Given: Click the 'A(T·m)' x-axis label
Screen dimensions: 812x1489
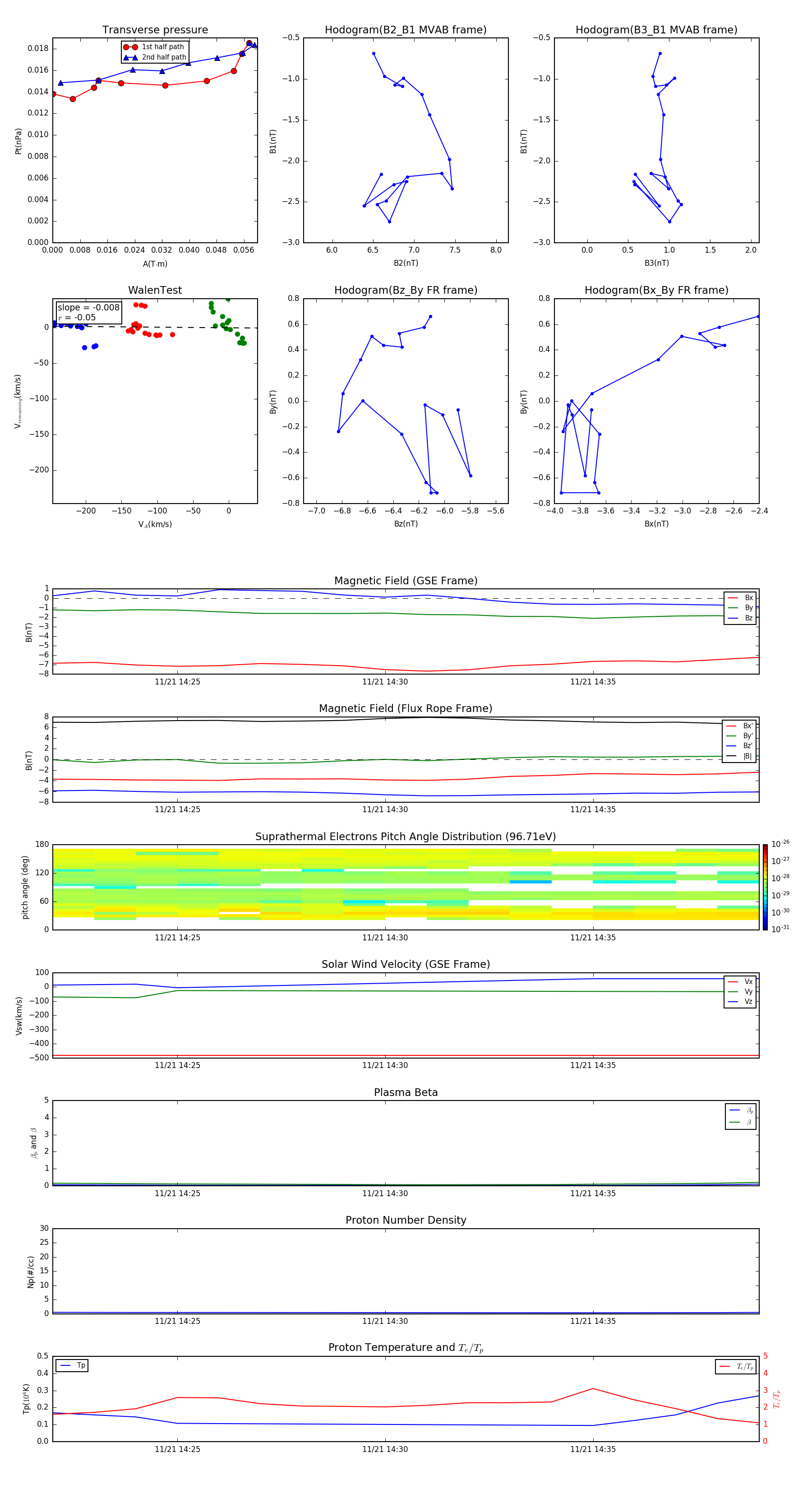Looking at the screenshot, I should tap(155, 264).
